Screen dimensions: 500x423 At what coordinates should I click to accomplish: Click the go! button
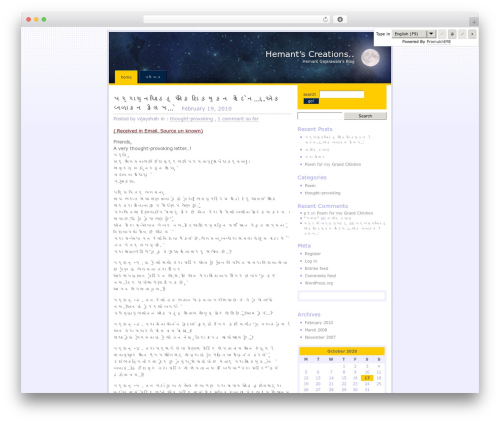311,101
